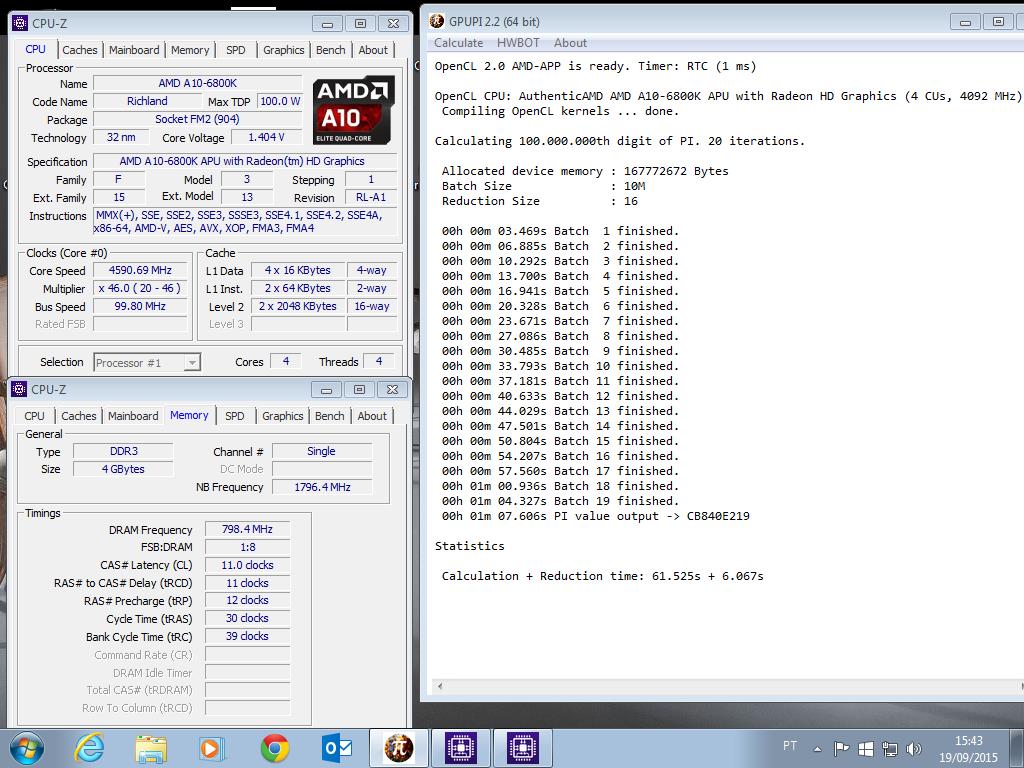Click the CAS# Latency value 11.0 clocks
Image resolution: width=1024 pixels, height=768 pixels.
[x=247, y=566]
